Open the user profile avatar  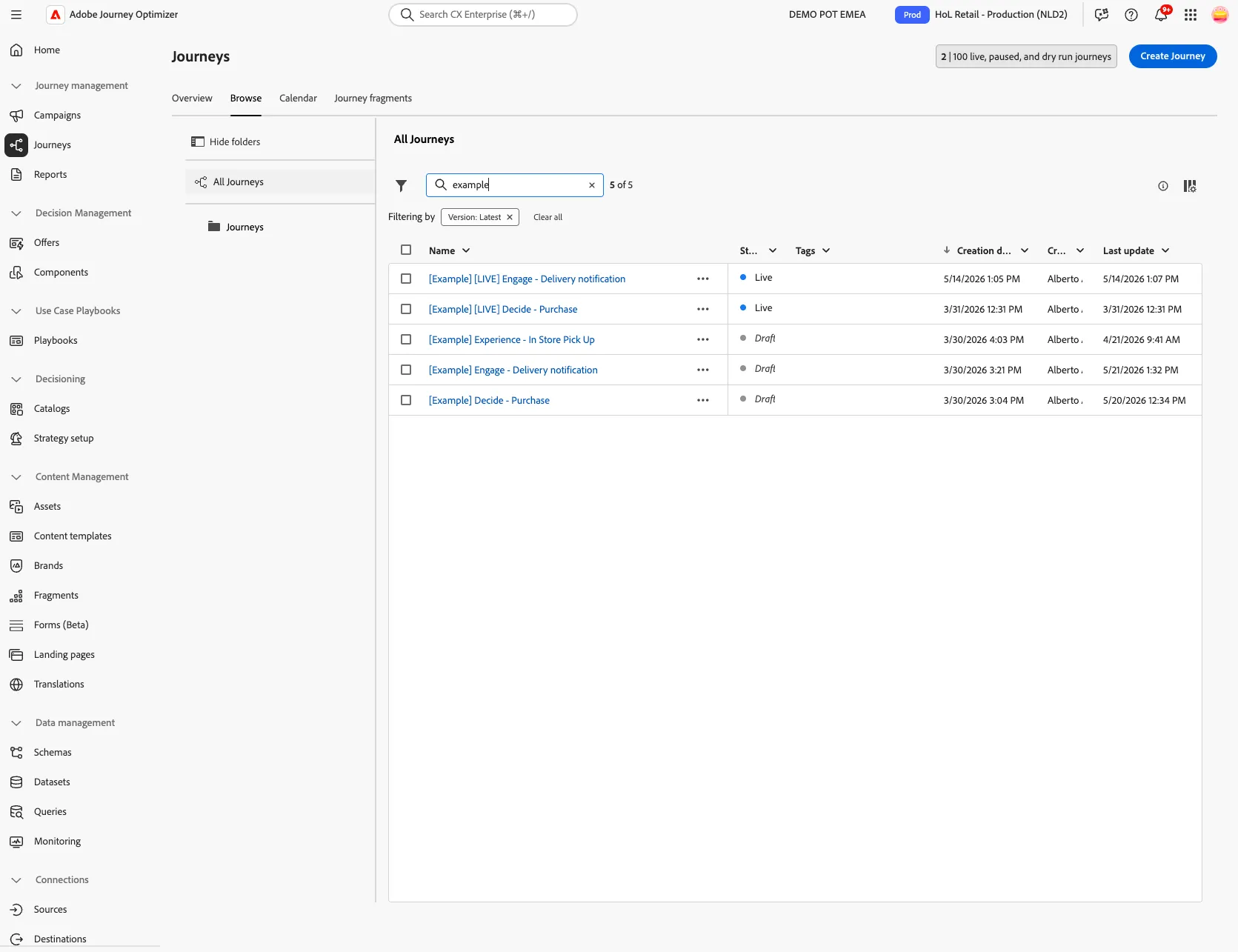(1220, 15)
